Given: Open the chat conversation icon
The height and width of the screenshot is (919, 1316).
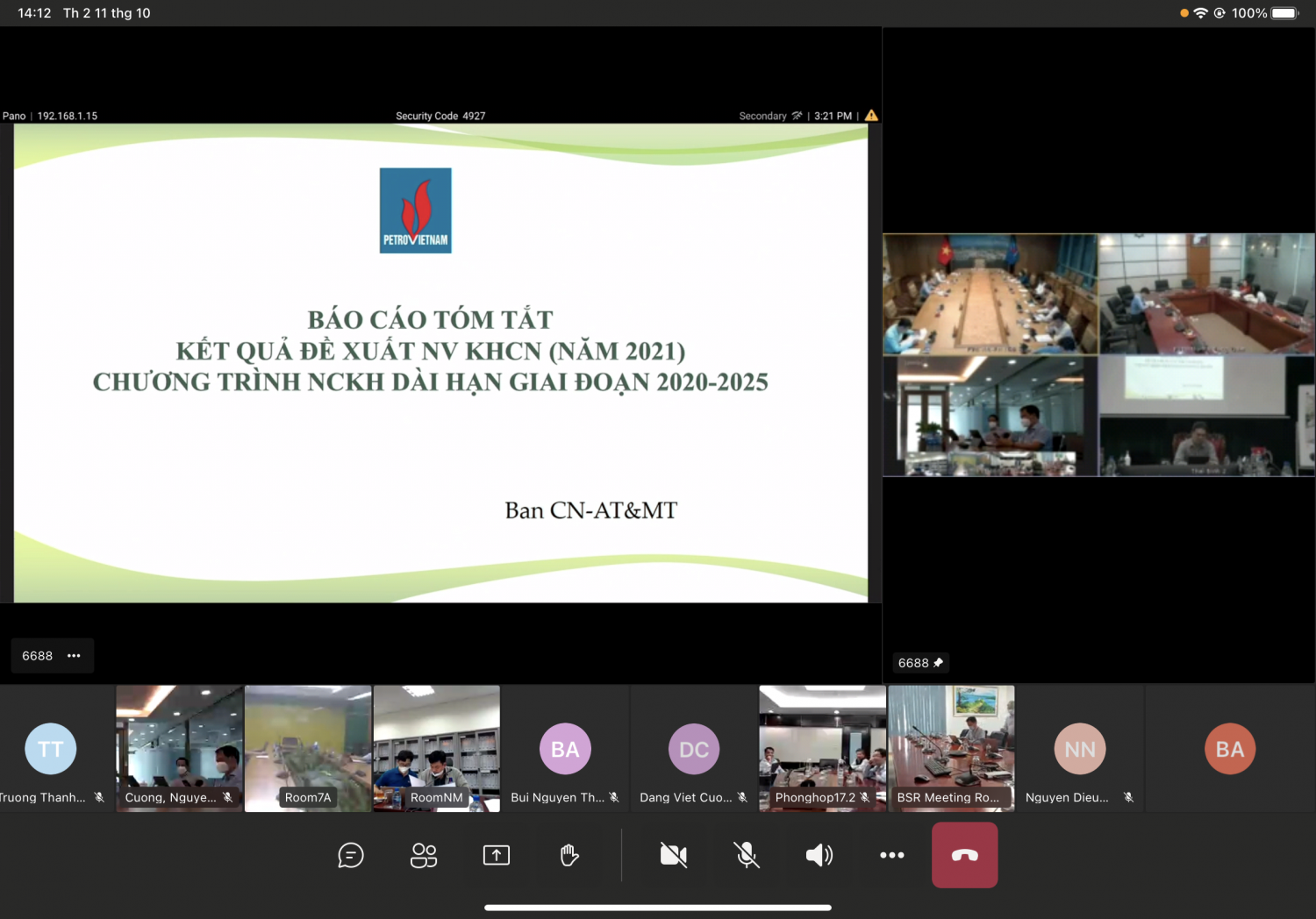Looking at the screenshot, I should coord(351,855).
